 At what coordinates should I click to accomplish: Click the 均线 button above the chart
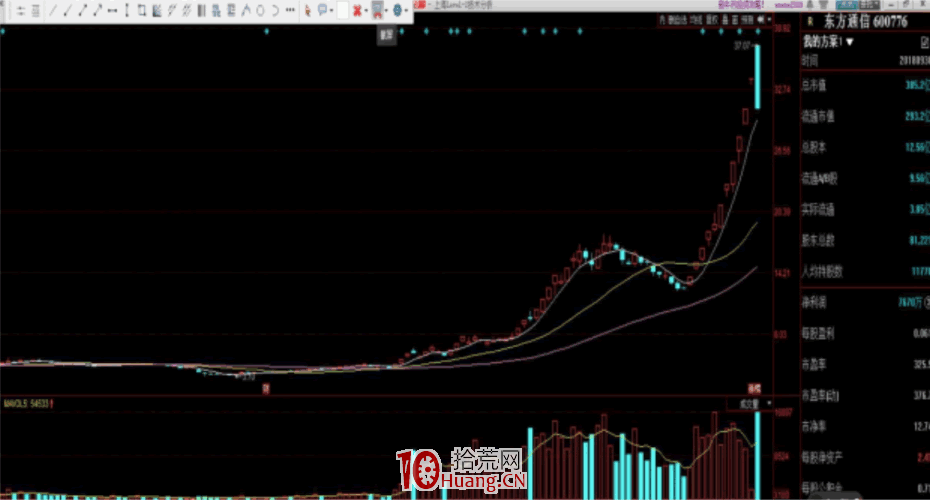coord(696,20)
